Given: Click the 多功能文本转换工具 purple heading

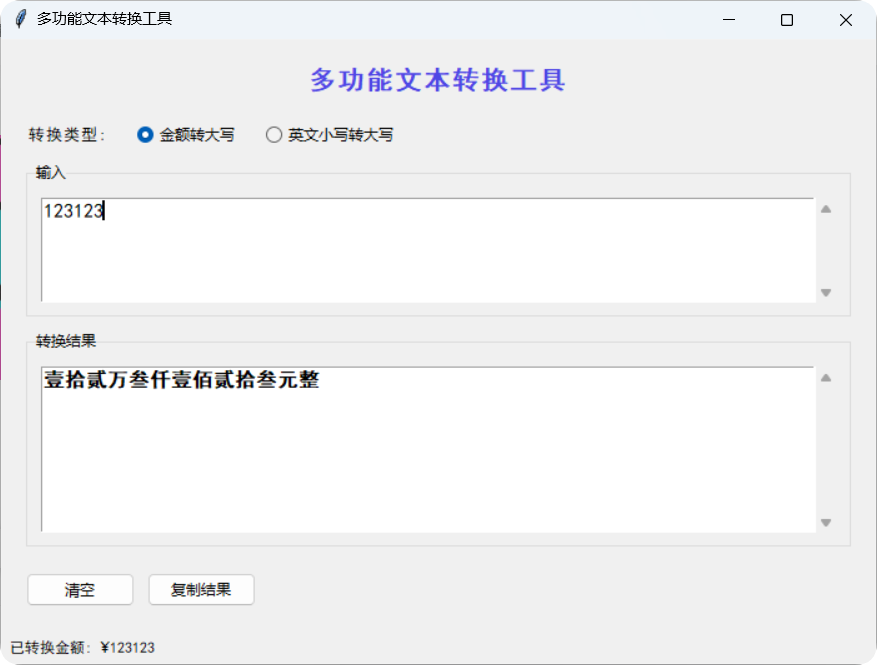Looking at the screenshot, I should [x=438, y=80].
